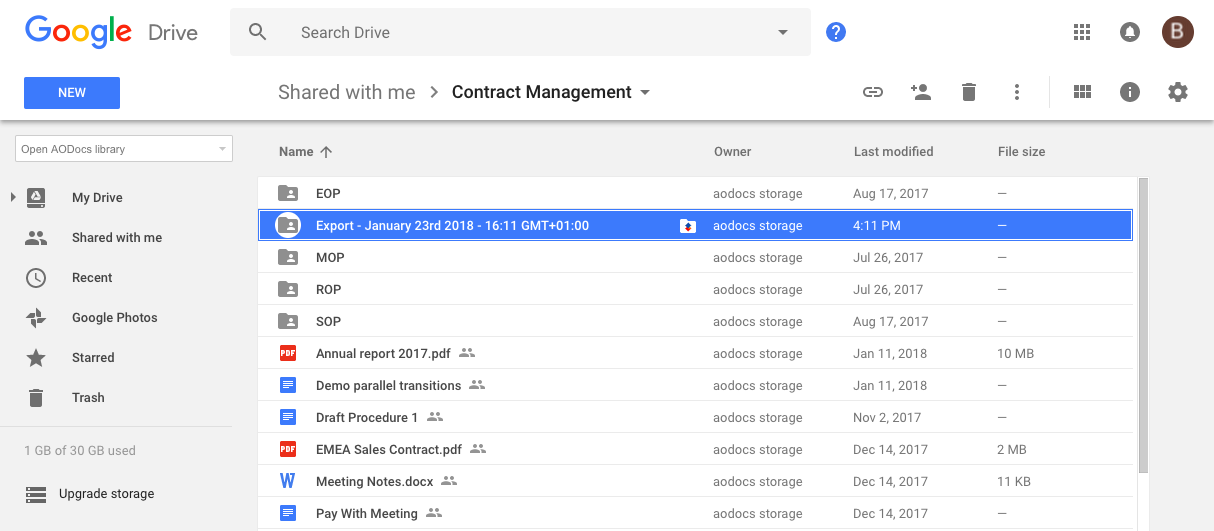This screenshot has width=1214, height=531.
Task: Select Annual report 2017.pdf file
Action: coord(695,353)
